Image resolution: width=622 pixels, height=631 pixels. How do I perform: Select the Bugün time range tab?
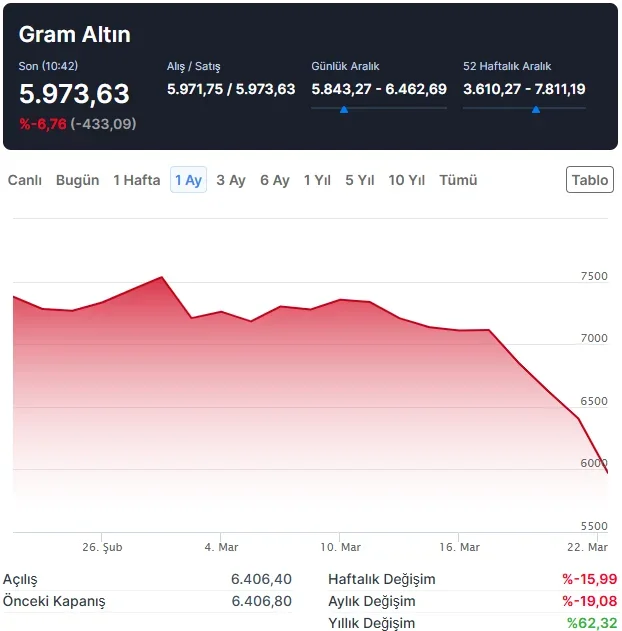[x=77, y=180]
